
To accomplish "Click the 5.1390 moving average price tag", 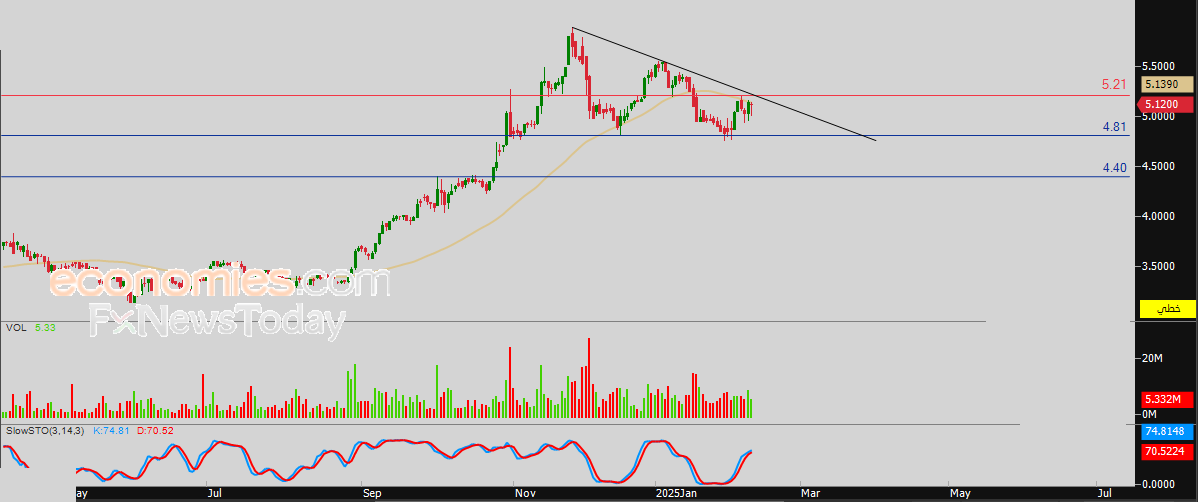I will [1167, 84].
